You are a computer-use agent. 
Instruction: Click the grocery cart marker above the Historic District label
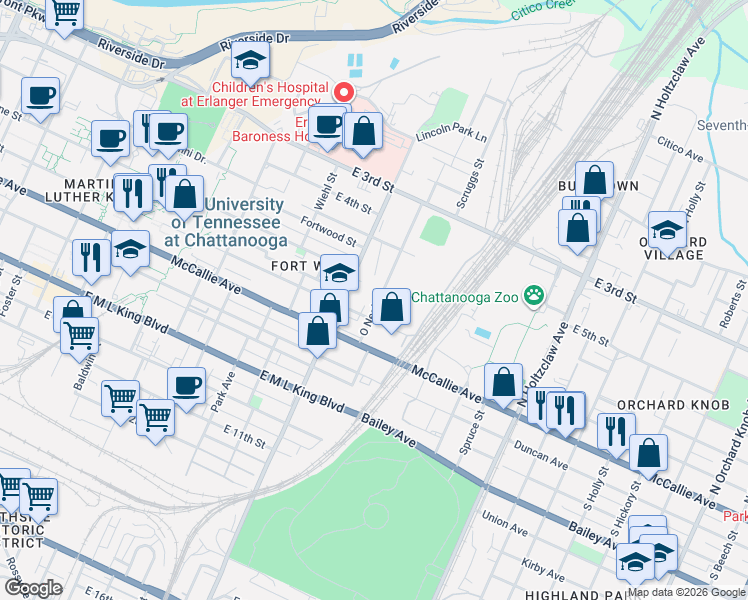(39, 498)
